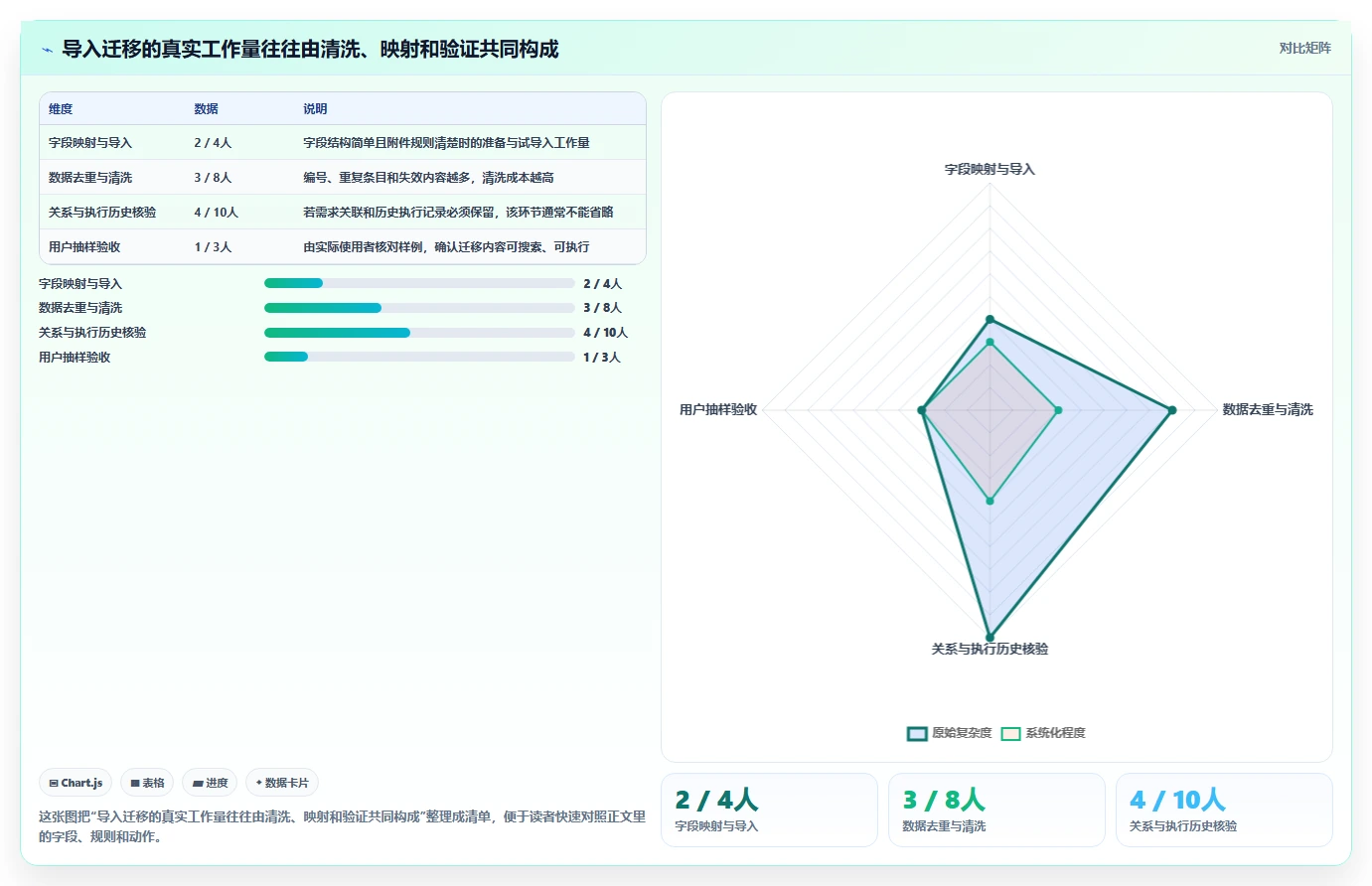Click the 对比矩阵 label
Viewport: 1372px width, 886px height.
pyautogui.click(x=1304, y=48)
